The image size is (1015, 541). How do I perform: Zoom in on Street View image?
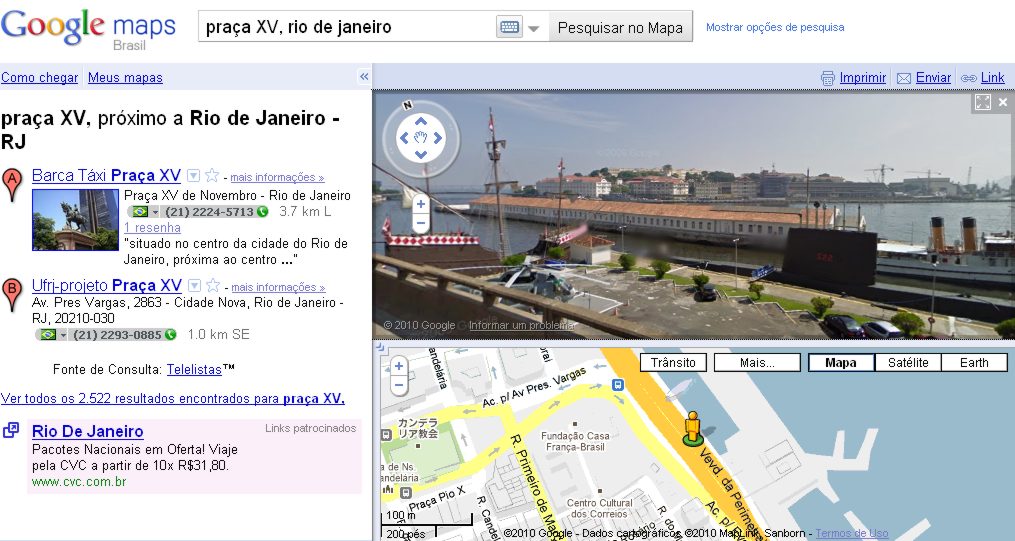click(x=421, y=204)
